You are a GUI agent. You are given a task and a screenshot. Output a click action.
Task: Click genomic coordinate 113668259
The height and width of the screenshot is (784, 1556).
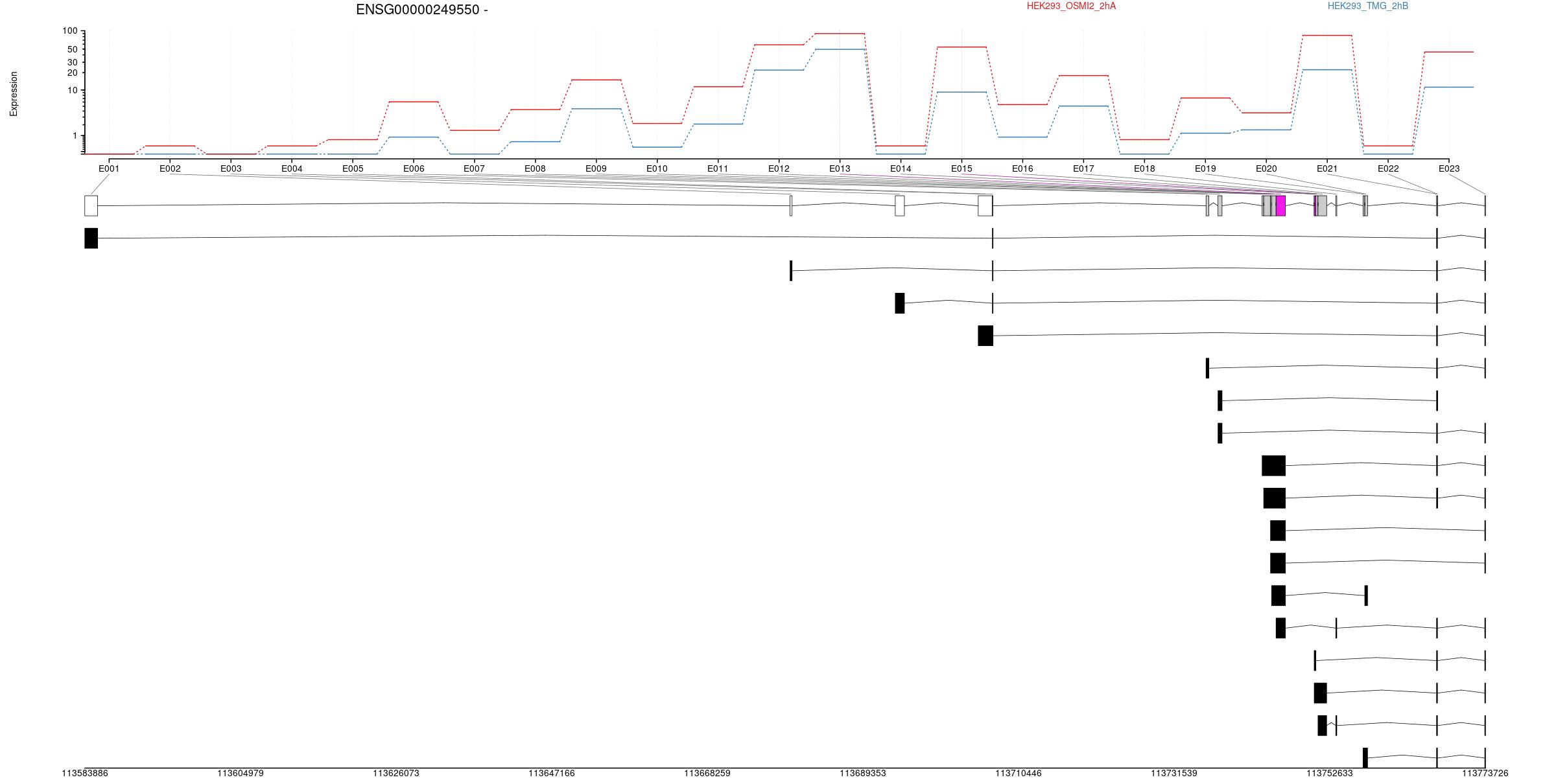[x=707, y=773]
